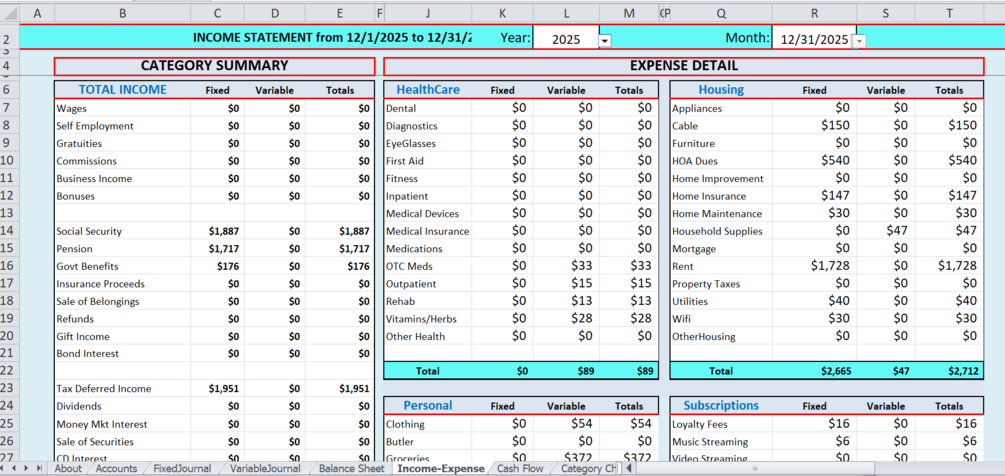Open the partially shown Category sheet tab
This screenshot has height=476, width=1005.
[x=587, y=468]
